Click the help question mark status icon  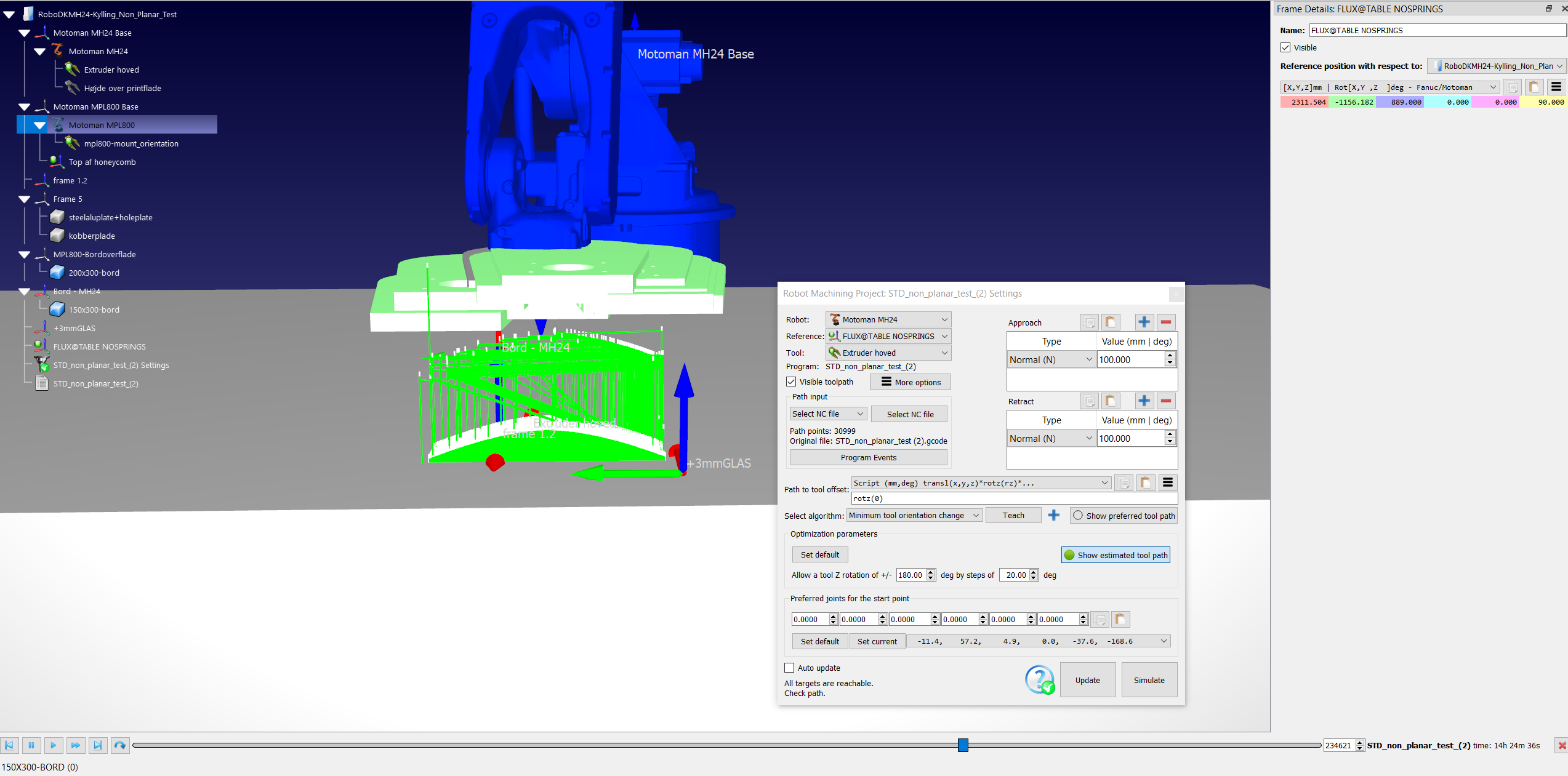[1040, 680]
